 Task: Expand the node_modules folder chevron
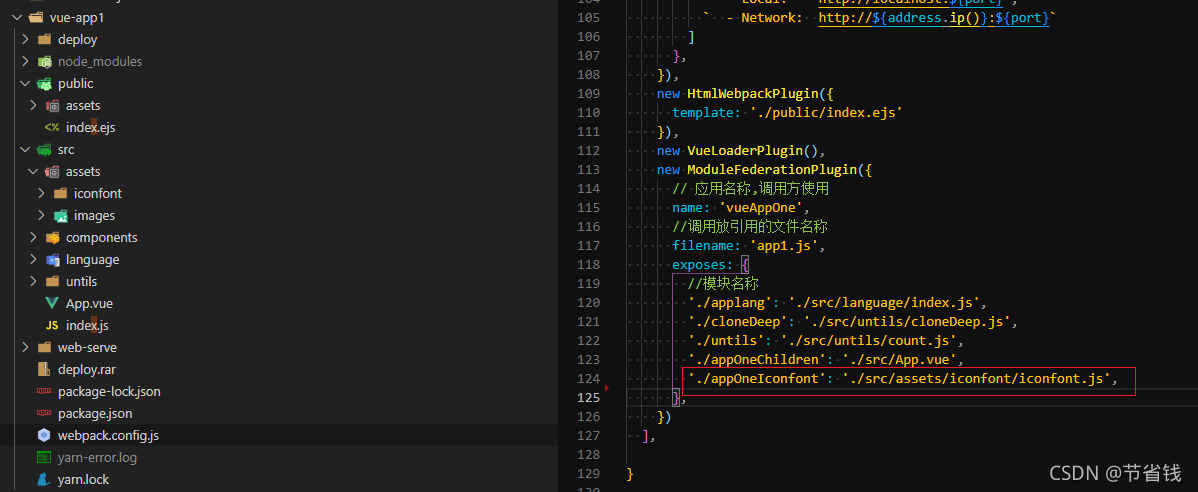coord(25,61)
